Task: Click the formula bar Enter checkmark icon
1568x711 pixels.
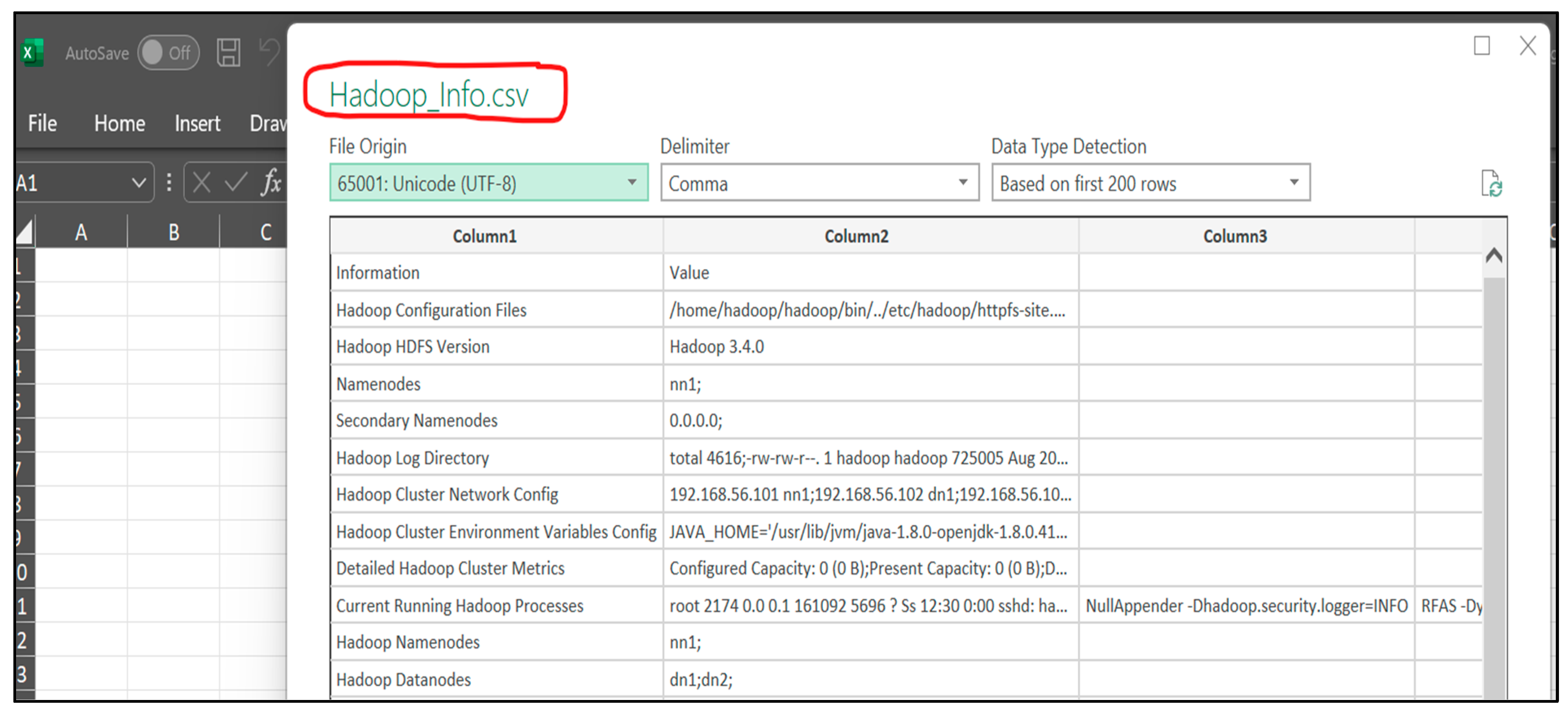Action: click(x=235, y=182)
